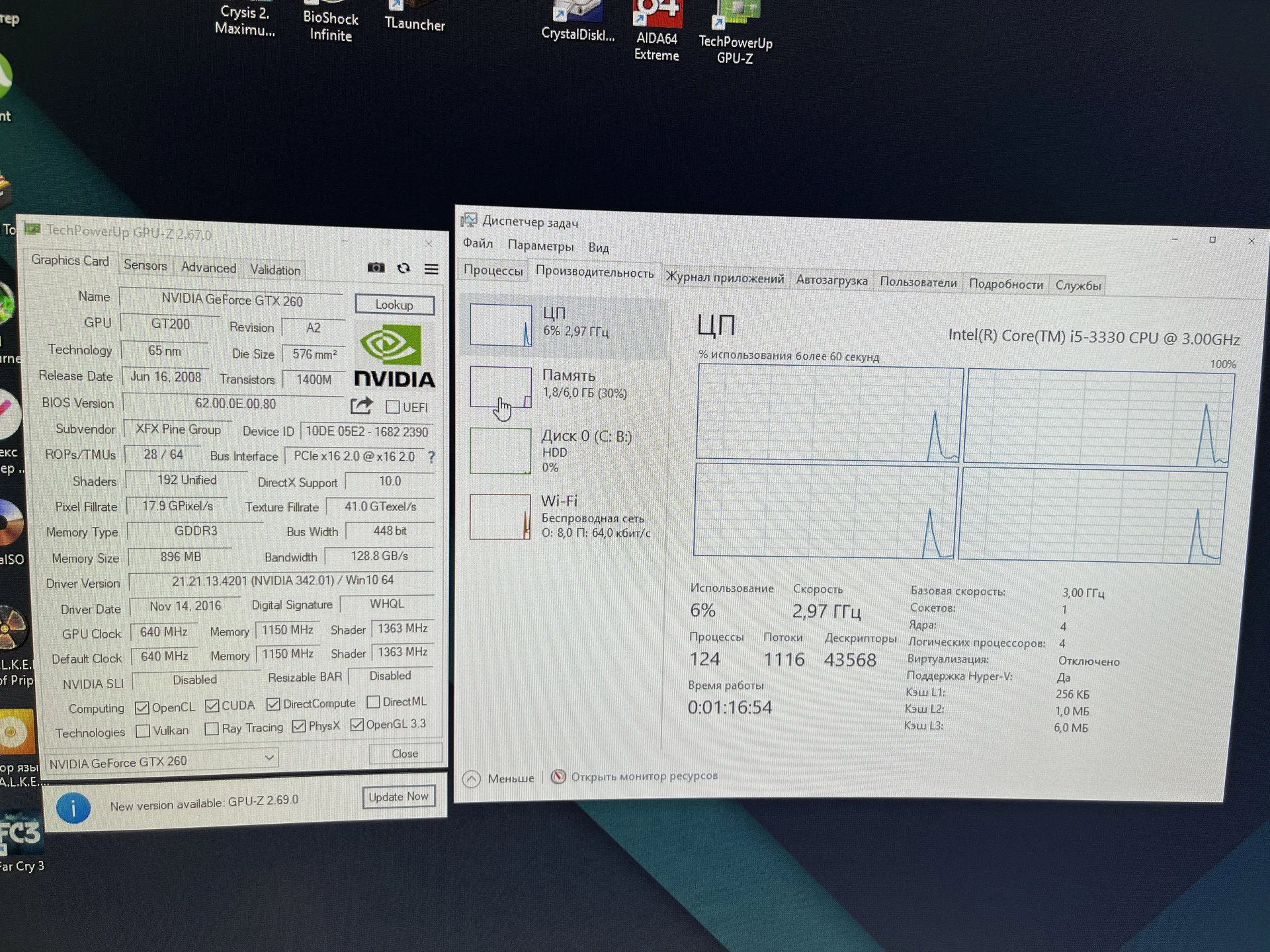Viewport: 1270px width, 952px height.
Task: Toggle the CUDA checkbox
Action: (212, 706)
